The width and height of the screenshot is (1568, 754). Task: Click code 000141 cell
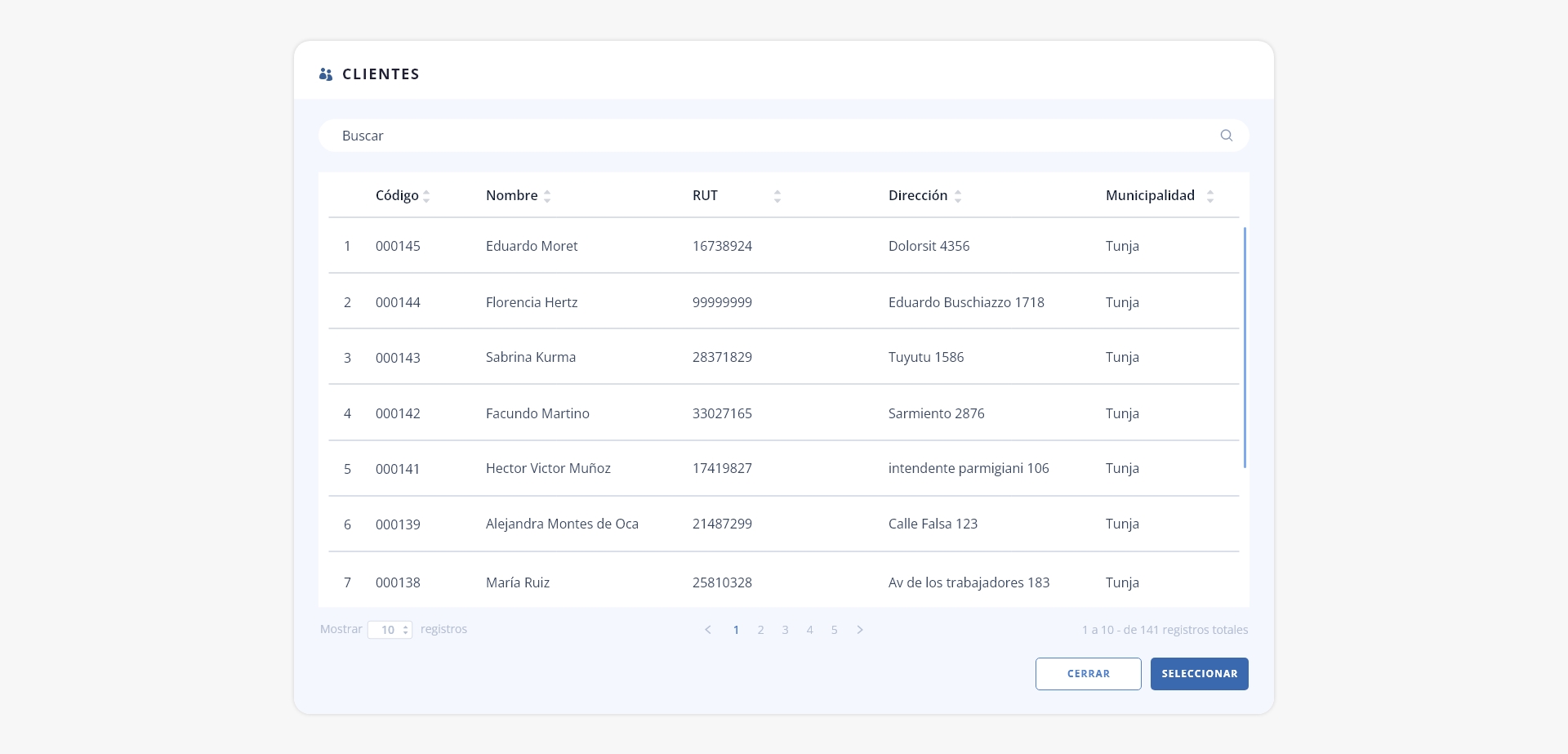click(398, 469)
